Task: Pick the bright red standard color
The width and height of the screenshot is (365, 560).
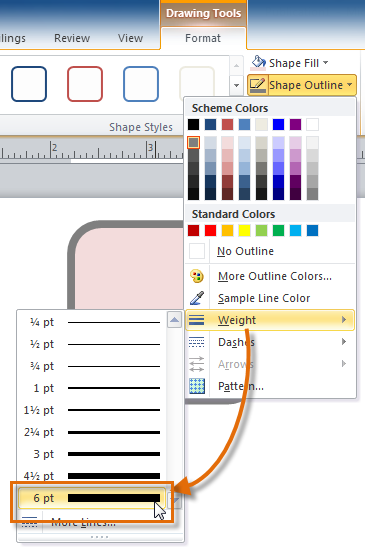Action: pyautogui.click(x=210, y=231)
